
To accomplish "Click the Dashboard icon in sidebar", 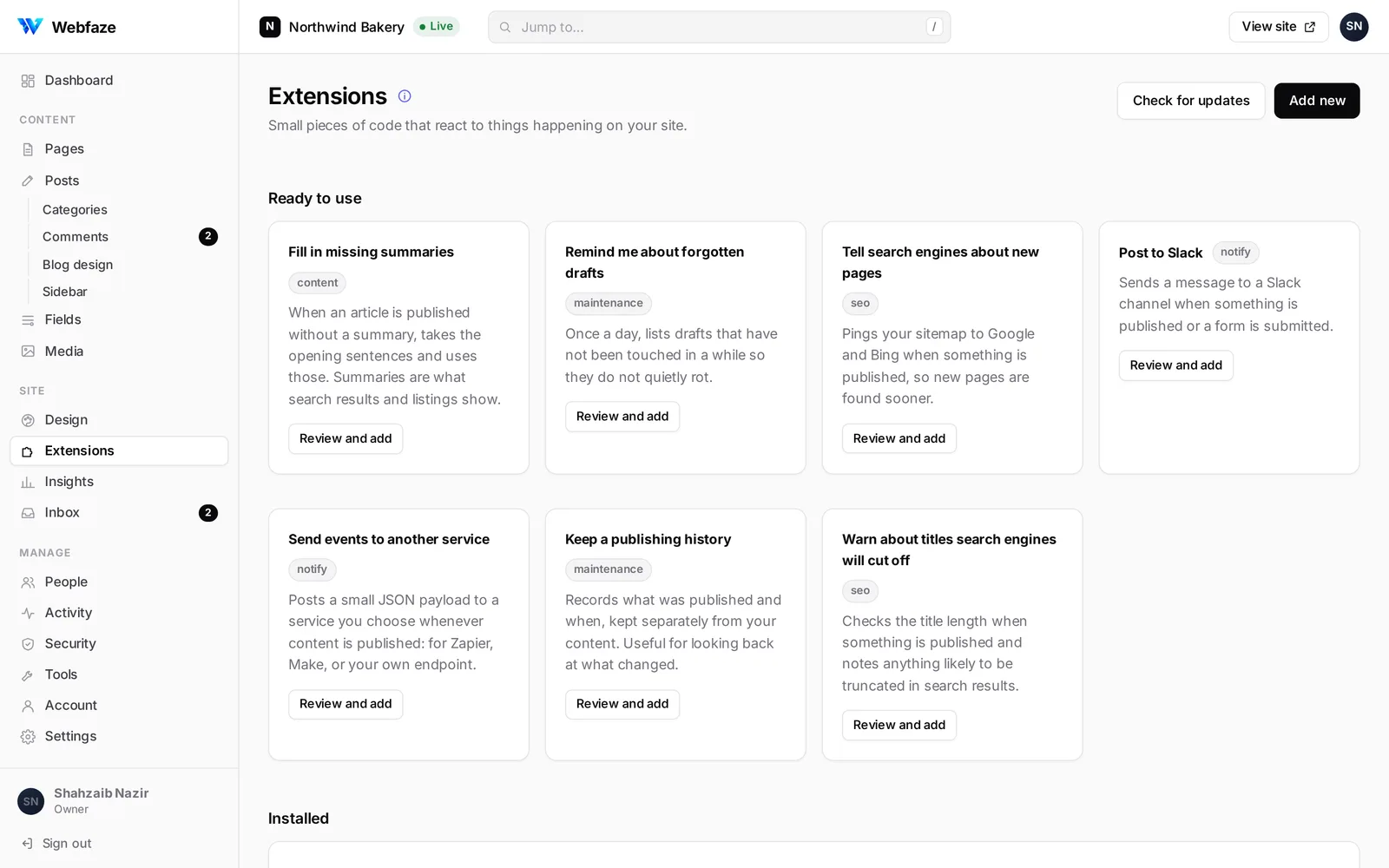I will [28, 81].
